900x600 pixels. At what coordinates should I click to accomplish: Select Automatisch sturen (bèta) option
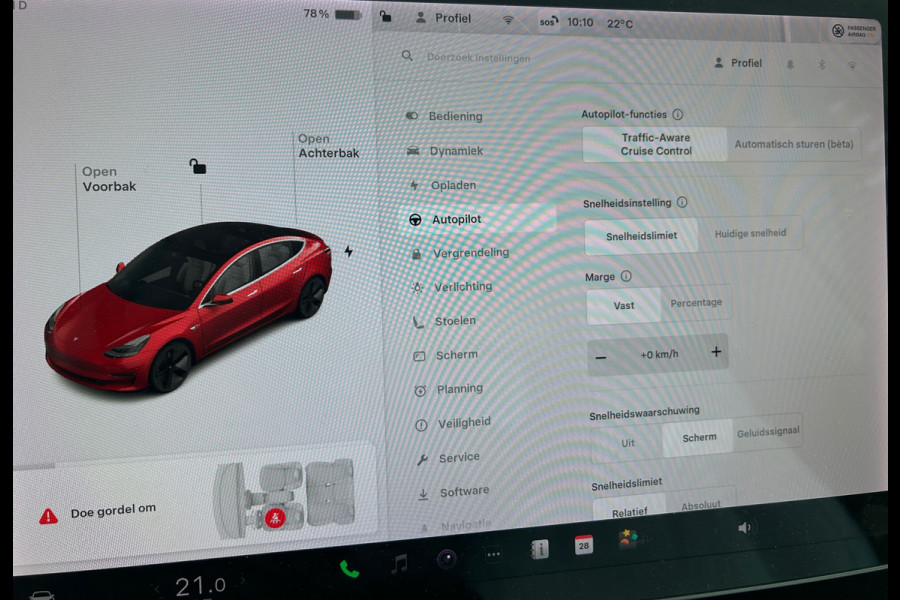tap(794, 144)
